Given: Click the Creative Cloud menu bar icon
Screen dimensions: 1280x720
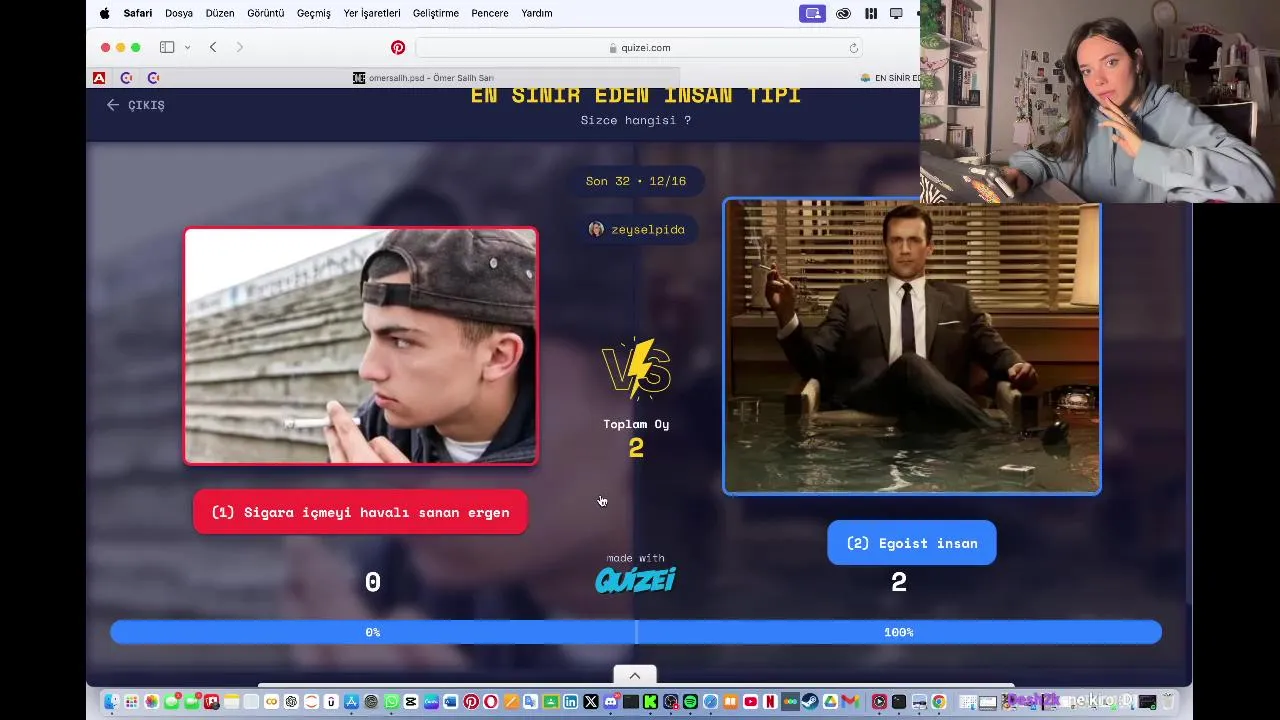Looking at the screenshot, I should pos(844,13).
